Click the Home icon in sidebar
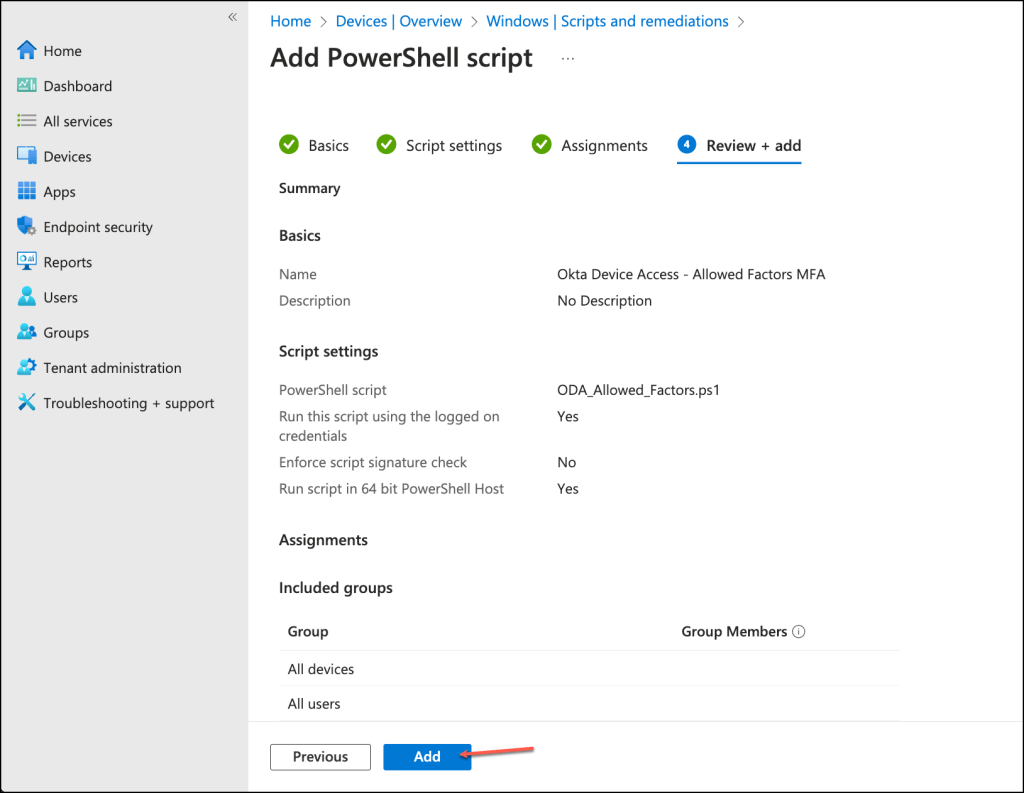1024x793 pixels. coord(26,51)
